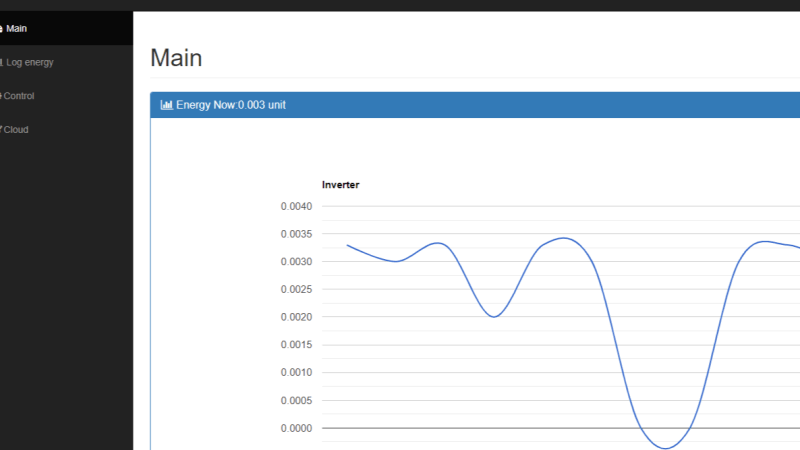Click the chart line's lowest dip below zero
800x450 pixels.
665,447
